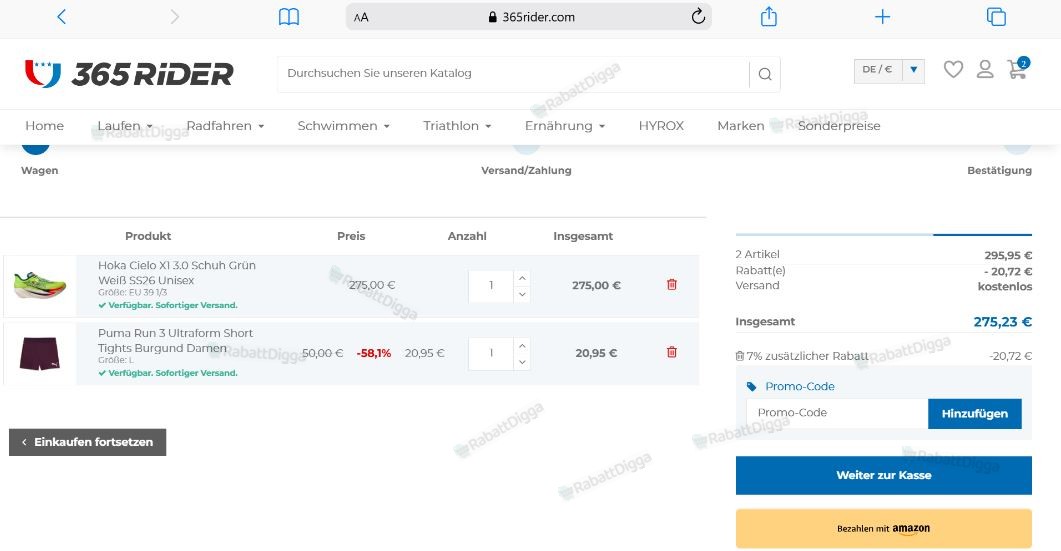The image size is (1061, 551).
Task: Click Bezahlen mit Amazon button
Action: pos(884,529)
